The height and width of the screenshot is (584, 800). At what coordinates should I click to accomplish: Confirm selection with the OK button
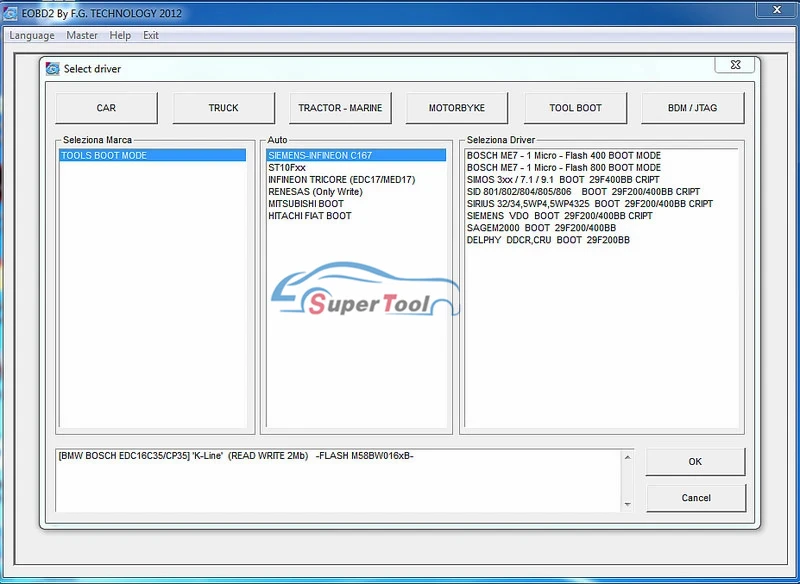pyautogui.click(x=695, y=462)
